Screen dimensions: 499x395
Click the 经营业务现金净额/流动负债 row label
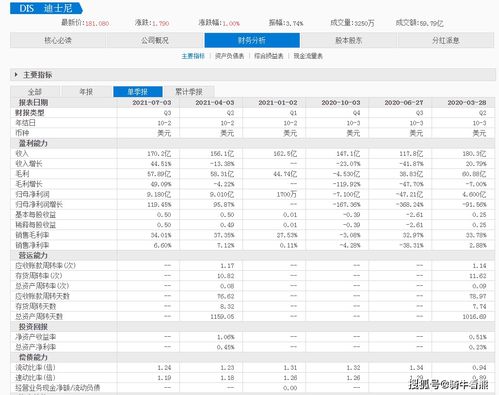(x=58, y=388)
